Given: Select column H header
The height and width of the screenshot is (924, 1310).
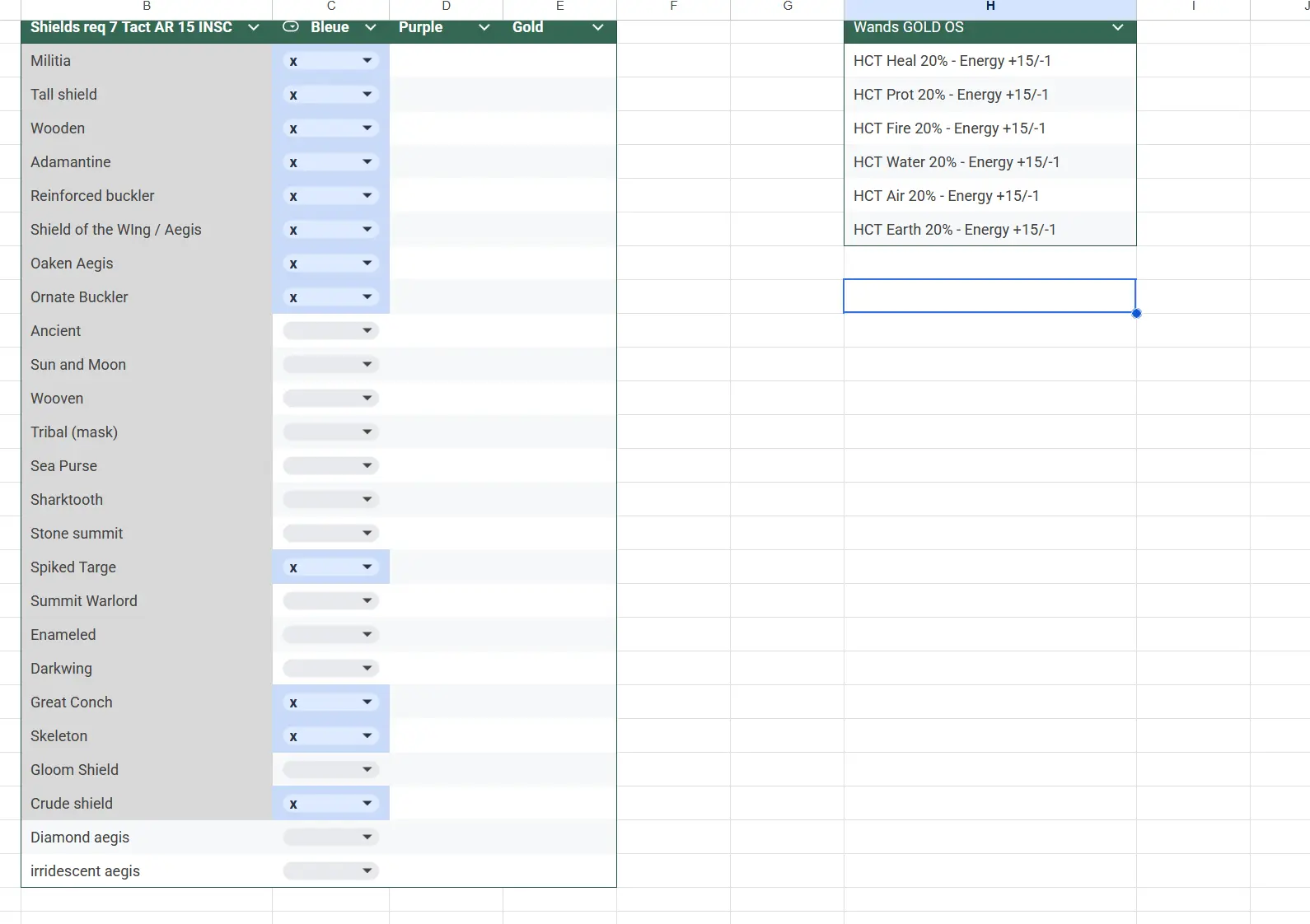Looking at the screenshot, I should (990, 7).
